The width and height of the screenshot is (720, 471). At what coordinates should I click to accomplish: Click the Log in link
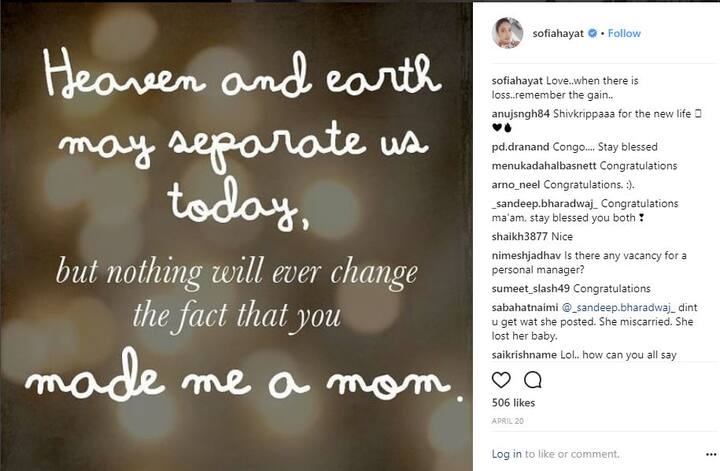point(506,454)
